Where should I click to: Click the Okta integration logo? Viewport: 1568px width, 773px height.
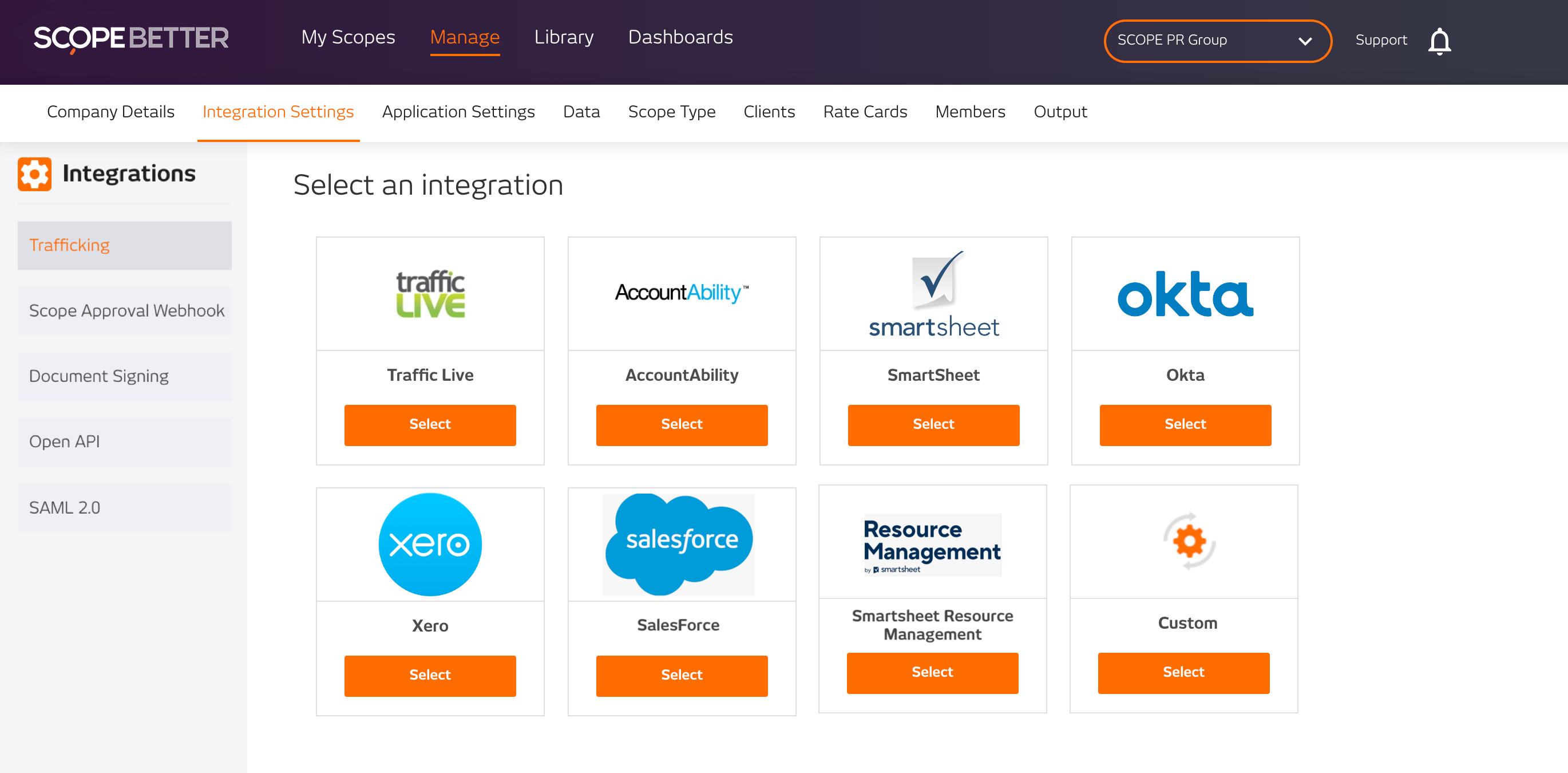(x=1184, y=295)
